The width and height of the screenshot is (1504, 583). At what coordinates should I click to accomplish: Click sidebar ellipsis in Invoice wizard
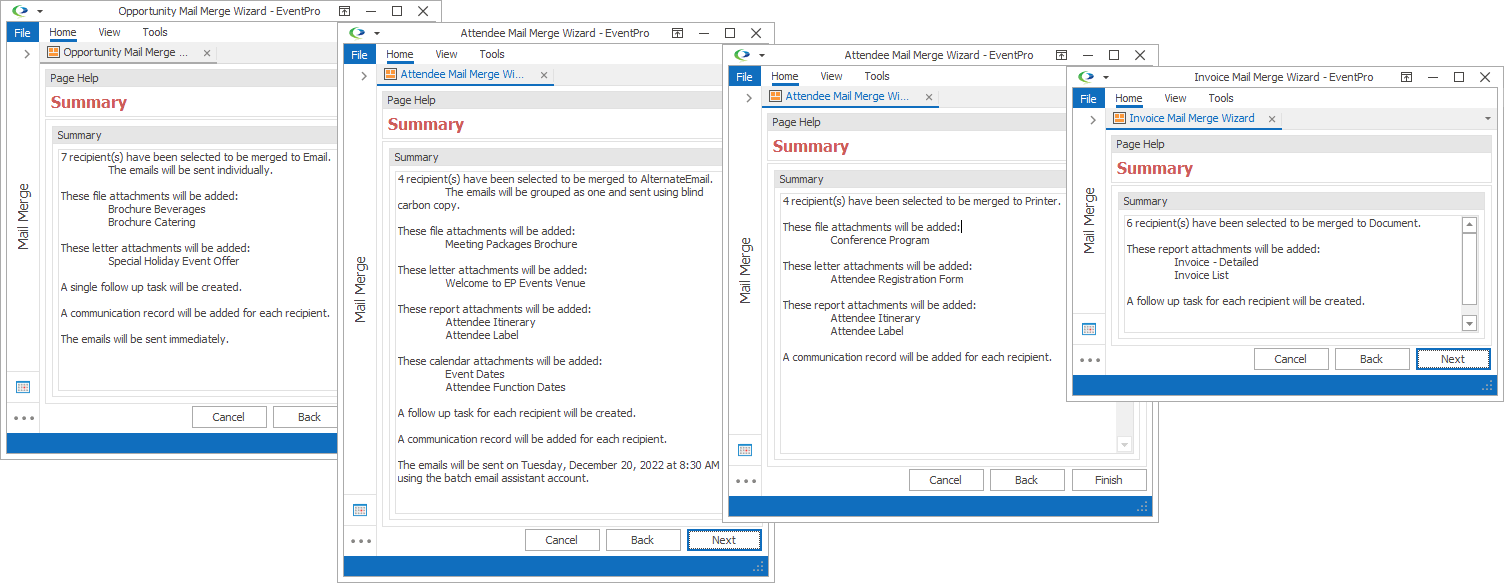(1090, 360)
